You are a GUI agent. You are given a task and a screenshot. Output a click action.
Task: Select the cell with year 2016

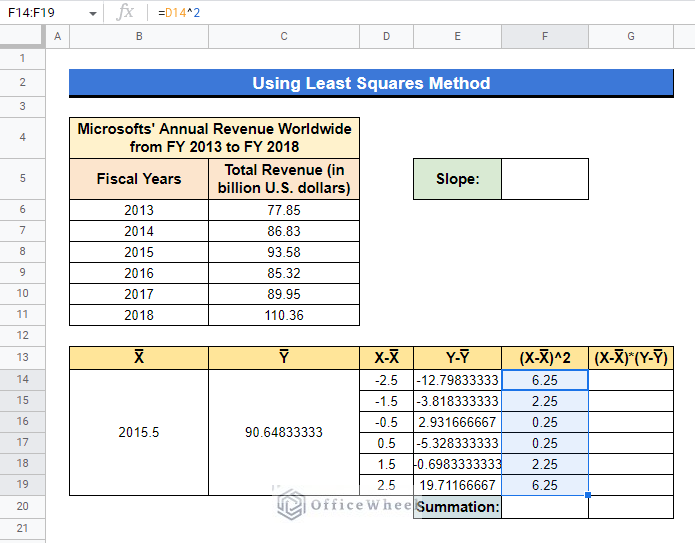point(139,273)
